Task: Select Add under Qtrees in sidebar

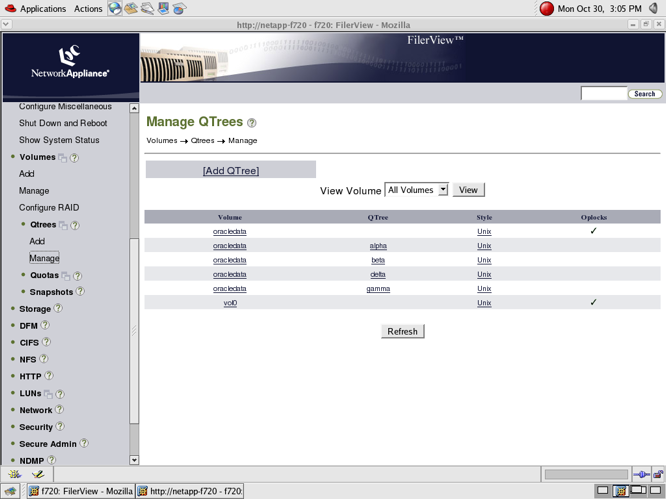Action: pyautogui.click(x=37, y=241)
